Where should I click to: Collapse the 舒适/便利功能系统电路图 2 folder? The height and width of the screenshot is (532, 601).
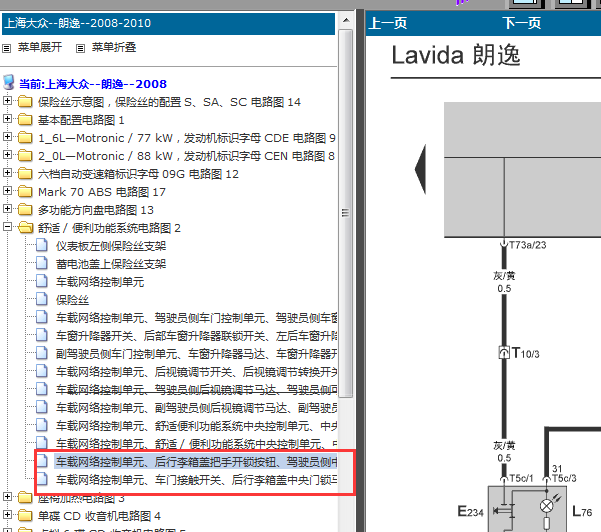[x=7, y=227]
